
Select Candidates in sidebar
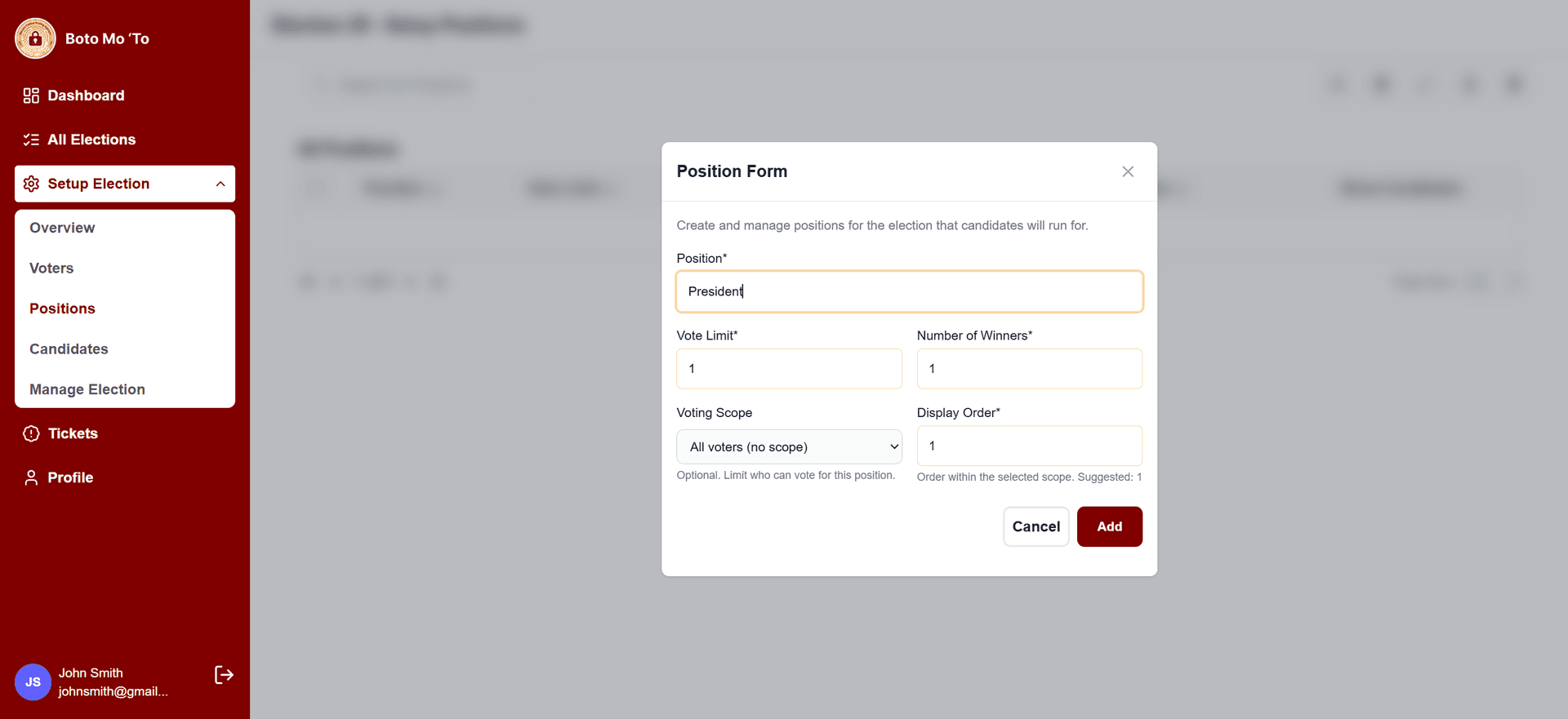tap(69, 349)
